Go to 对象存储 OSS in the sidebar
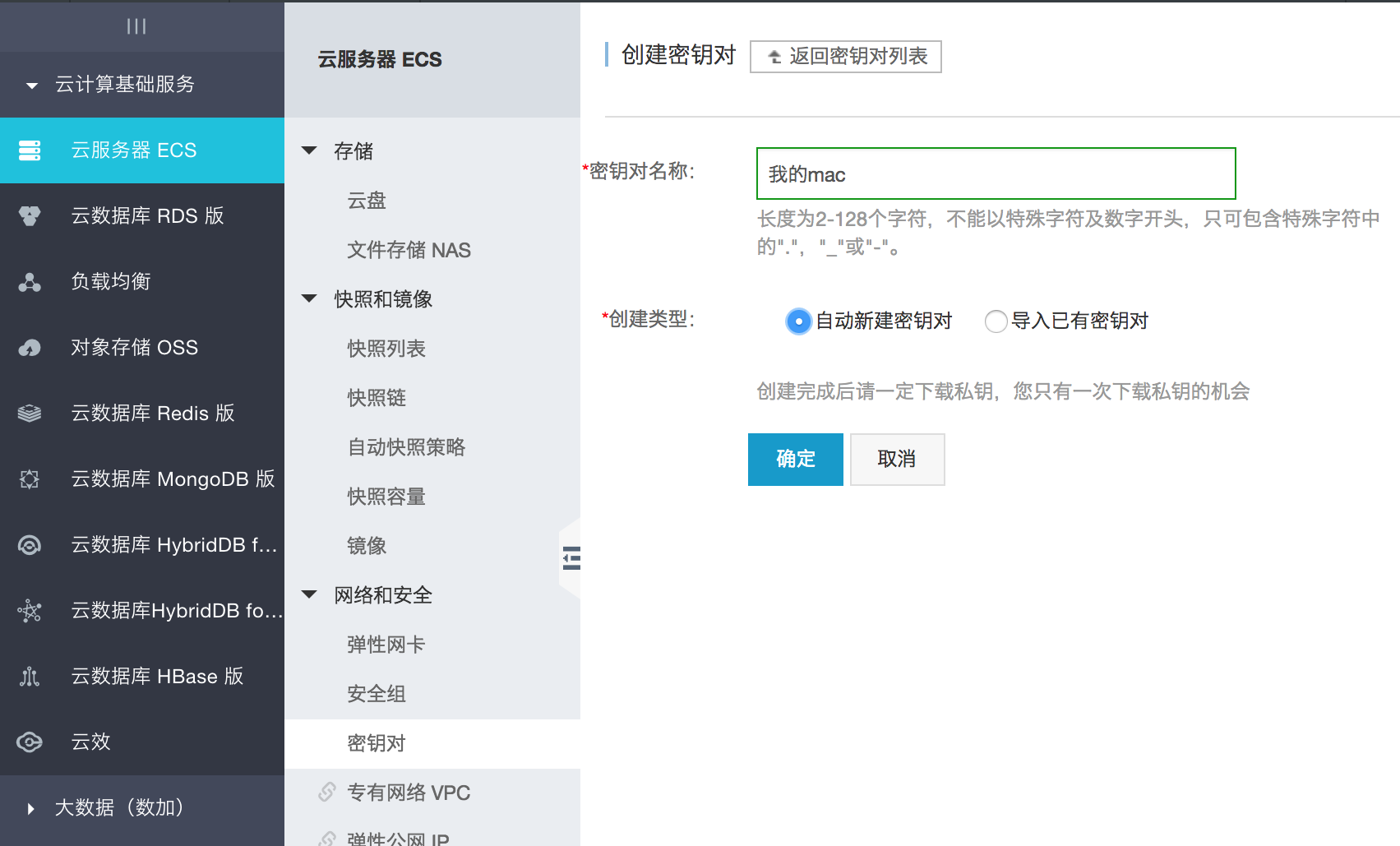The height and width of the screenshot is (846, 1400). coord(142,348)
